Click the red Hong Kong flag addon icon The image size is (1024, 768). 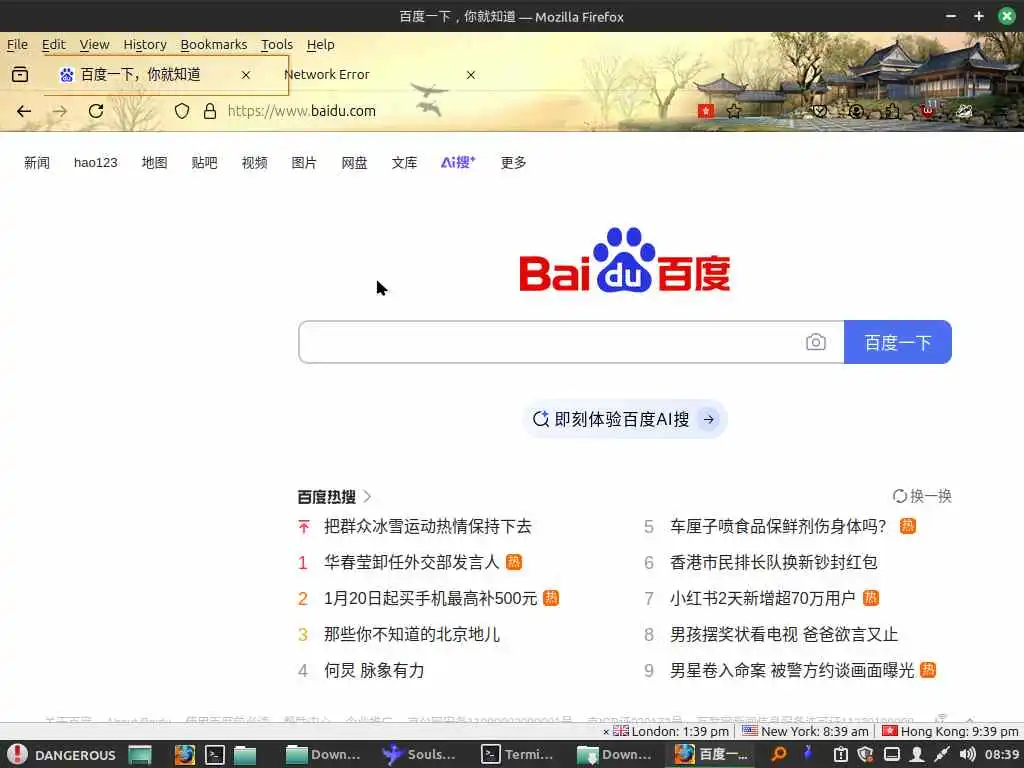click(706, 111)
